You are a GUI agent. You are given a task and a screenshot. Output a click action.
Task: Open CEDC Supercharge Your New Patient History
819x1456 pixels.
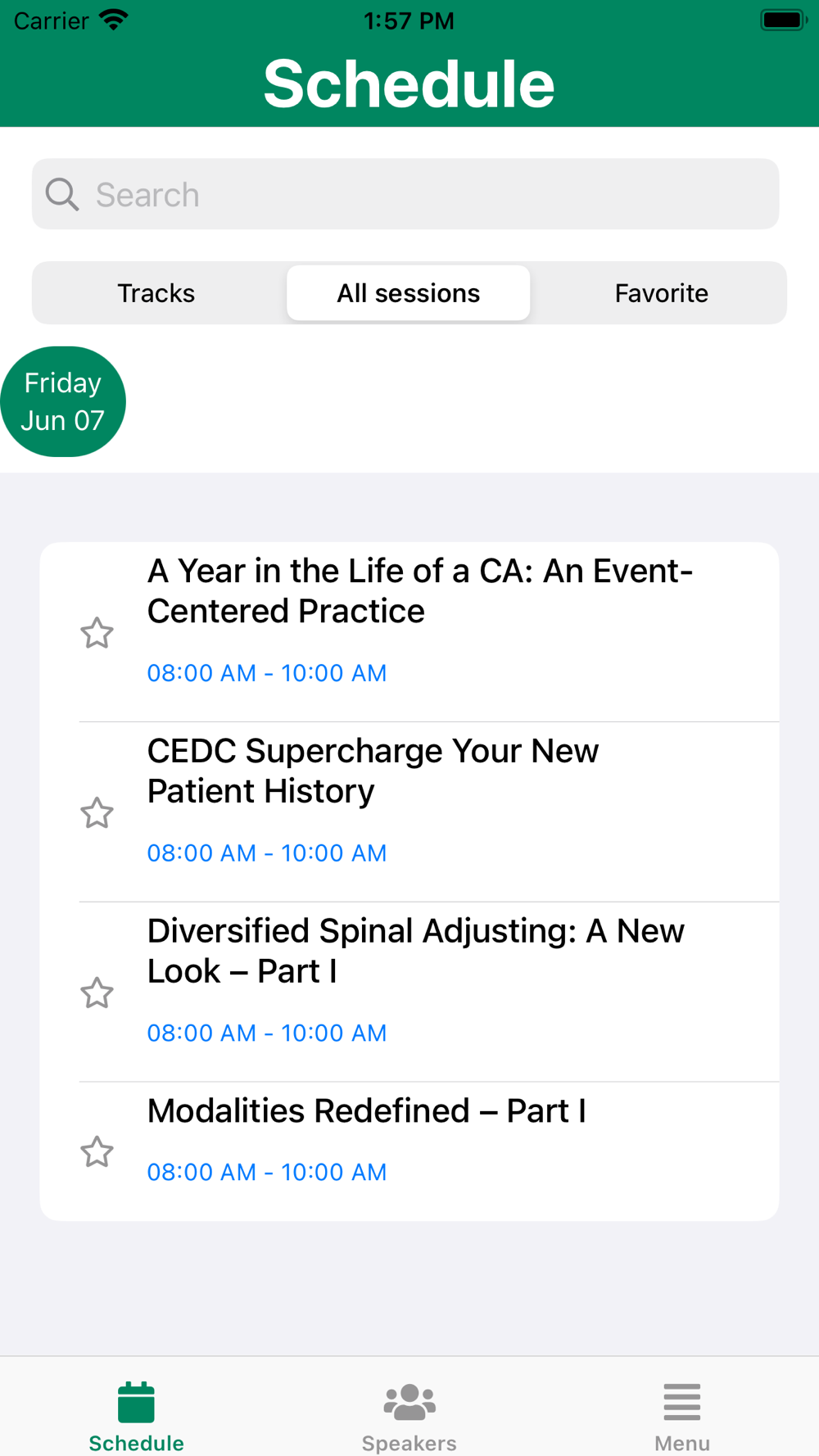373,771
